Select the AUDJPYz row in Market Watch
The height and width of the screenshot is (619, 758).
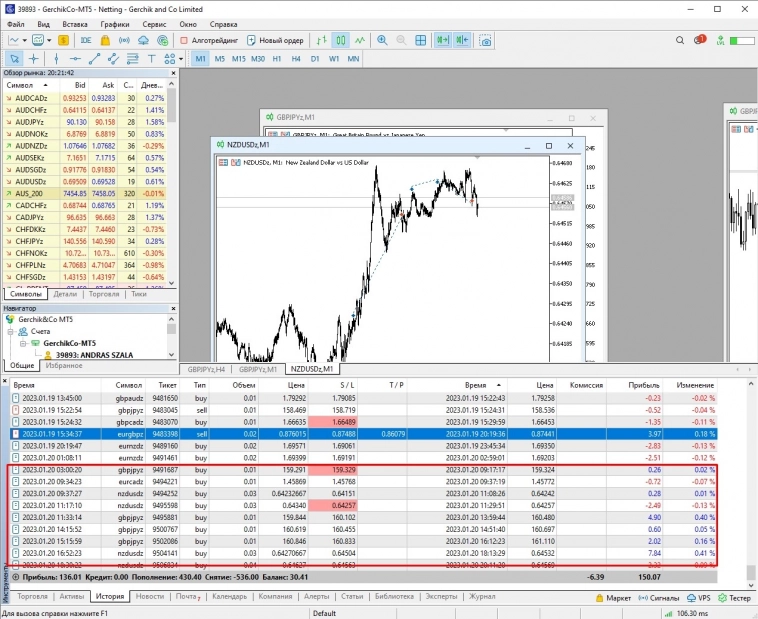click(31, 121)
